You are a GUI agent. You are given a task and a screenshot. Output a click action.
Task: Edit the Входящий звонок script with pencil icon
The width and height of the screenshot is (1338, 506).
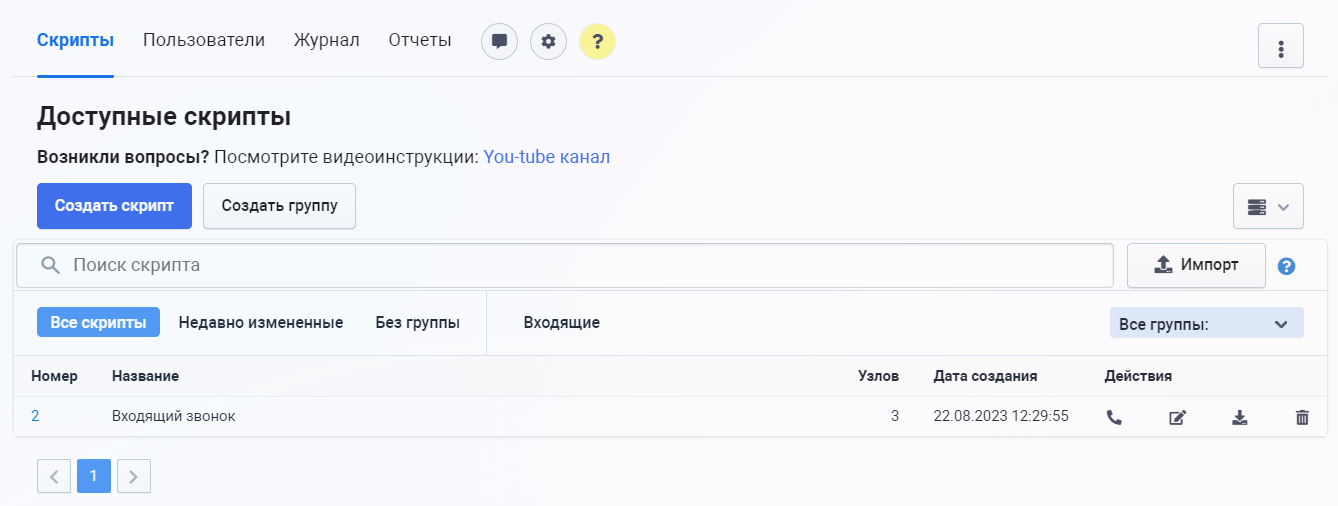[x=1177, y=418]
